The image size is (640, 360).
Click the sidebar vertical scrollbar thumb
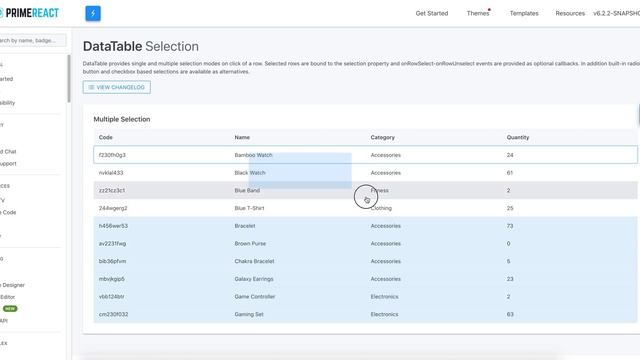[x=69, y=79]
